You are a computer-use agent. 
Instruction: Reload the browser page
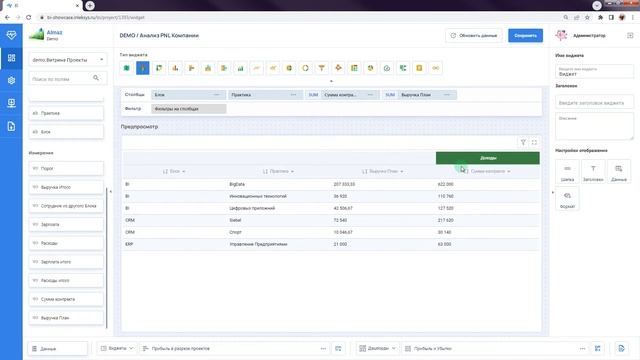[28, 17]
